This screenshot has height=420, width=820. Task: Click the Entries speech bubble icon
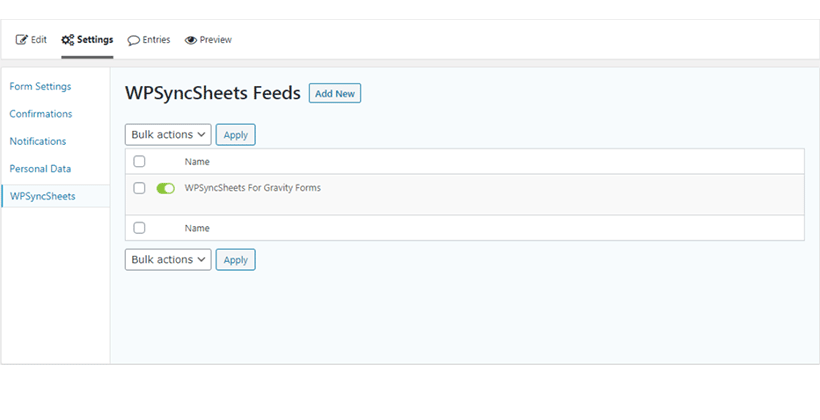coord(134,40)
